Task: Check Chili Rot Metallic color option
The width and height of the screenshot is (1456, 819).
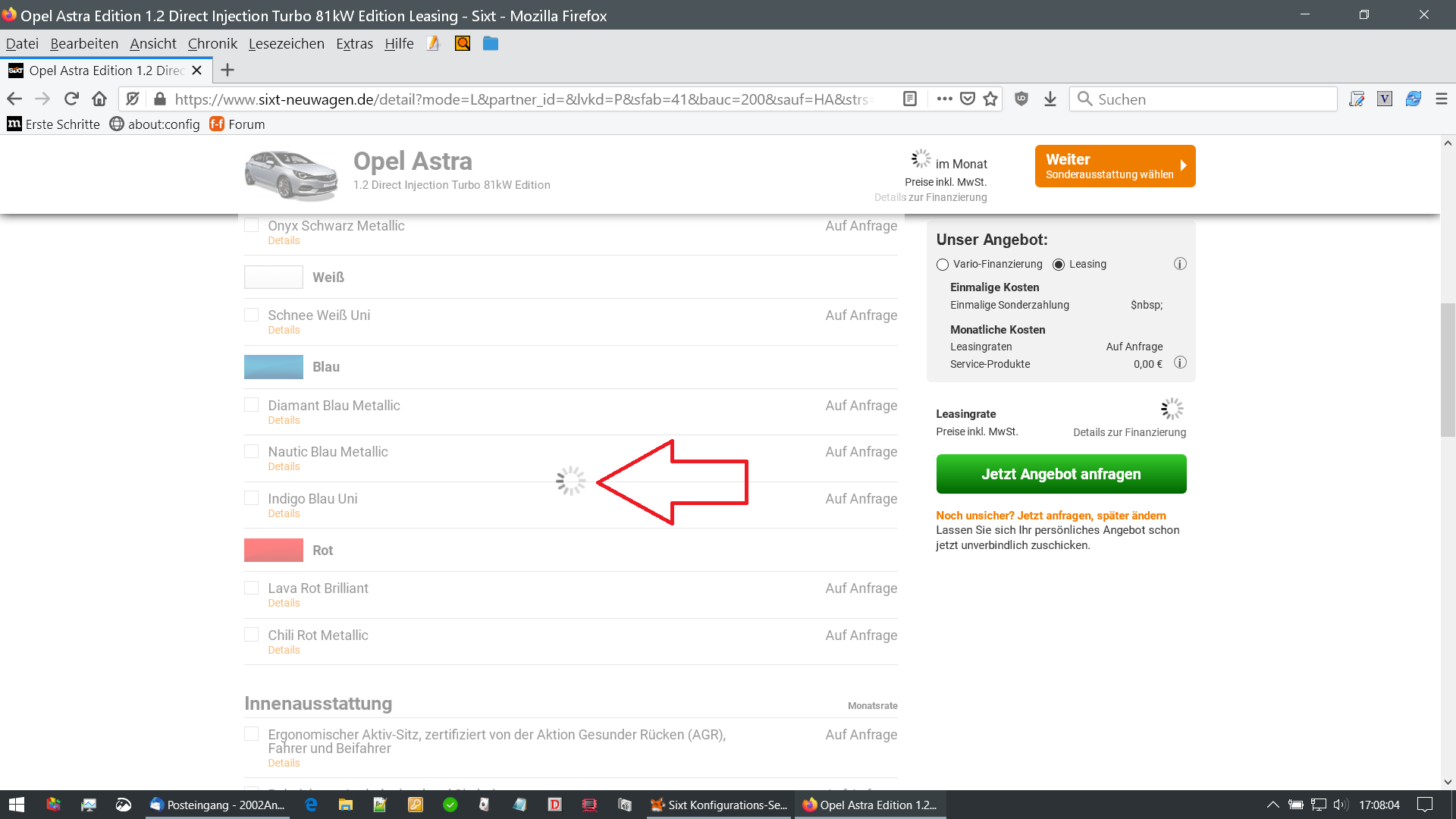Action: (x=252, y=635)
